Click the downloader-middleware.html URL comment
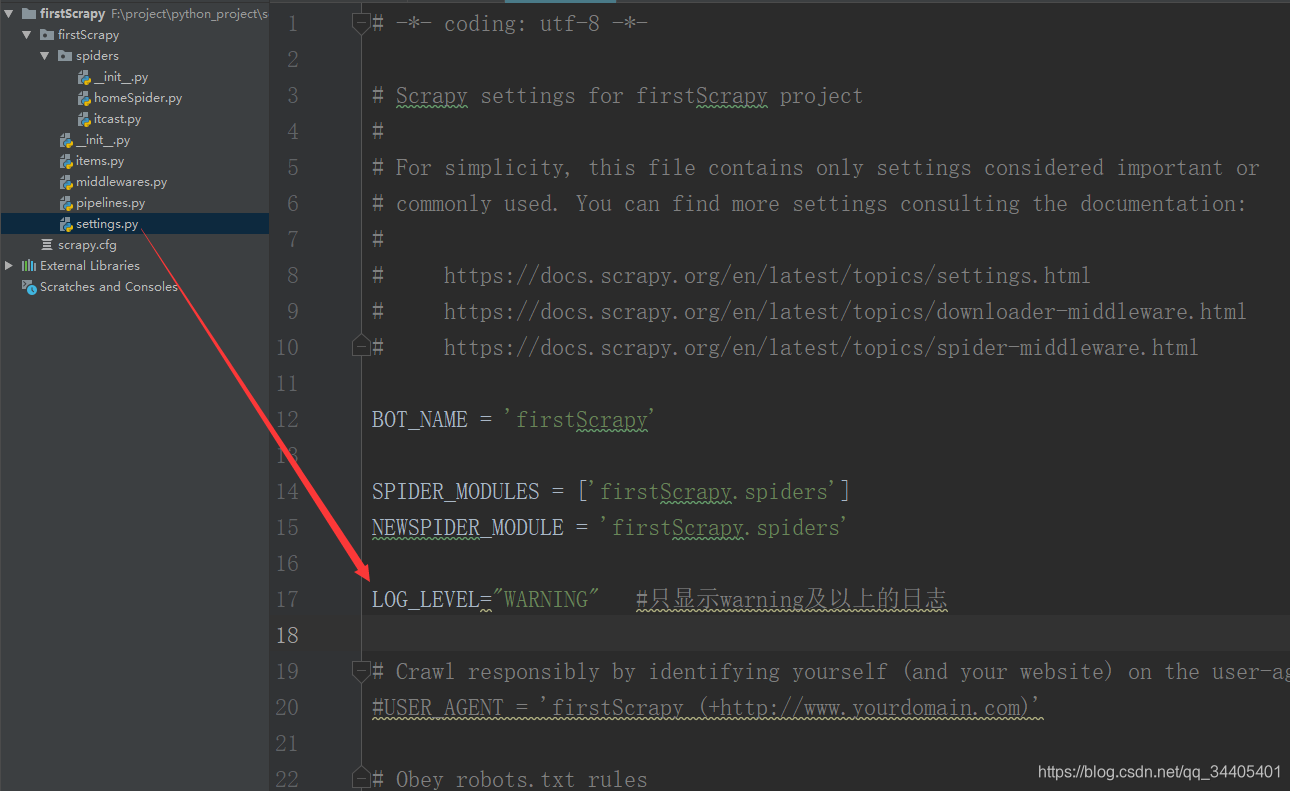 pyautogui.click(x=845, y=311)
